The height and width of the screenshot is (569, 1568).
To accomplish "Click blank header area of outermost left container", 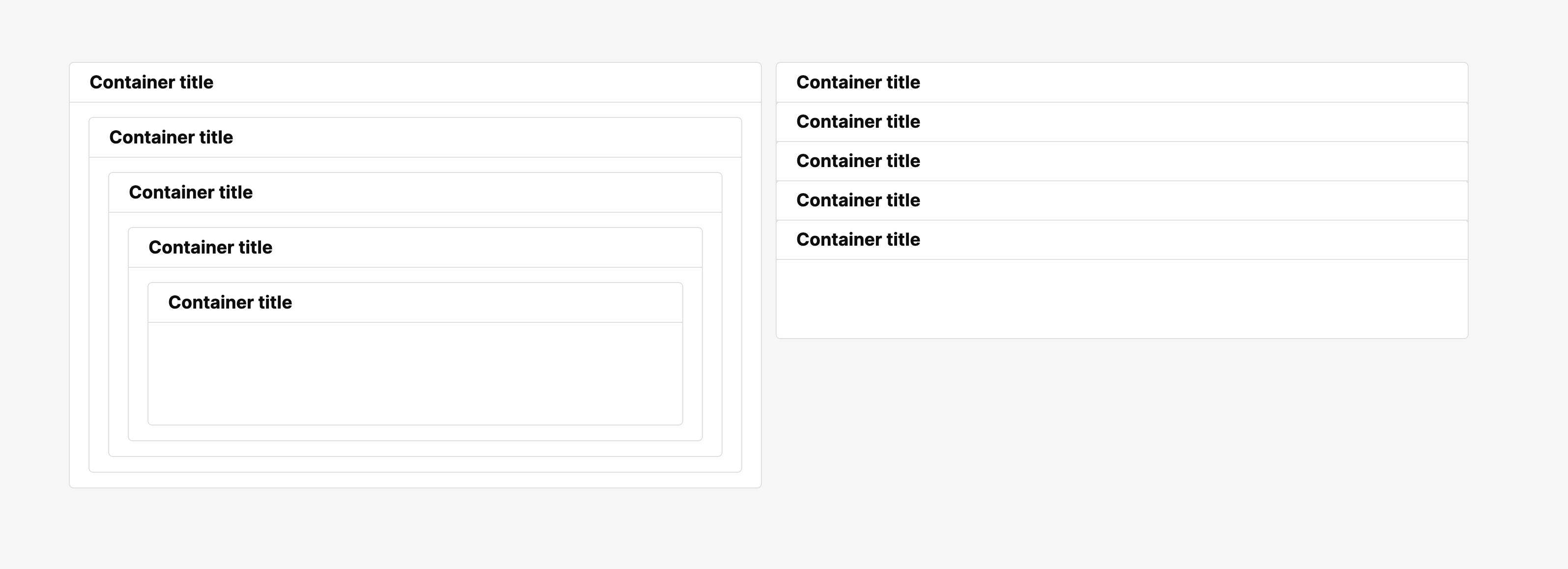I will point(487,82).
